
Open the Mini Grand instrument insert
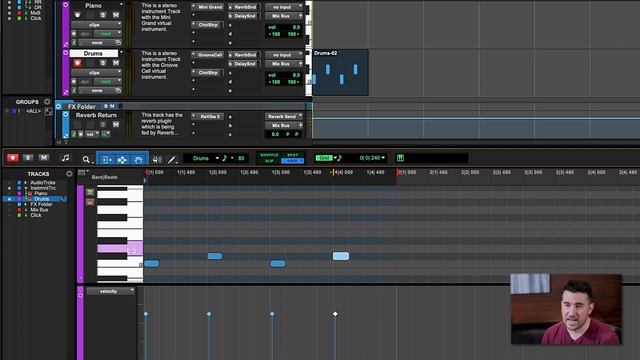click(208, 7)
